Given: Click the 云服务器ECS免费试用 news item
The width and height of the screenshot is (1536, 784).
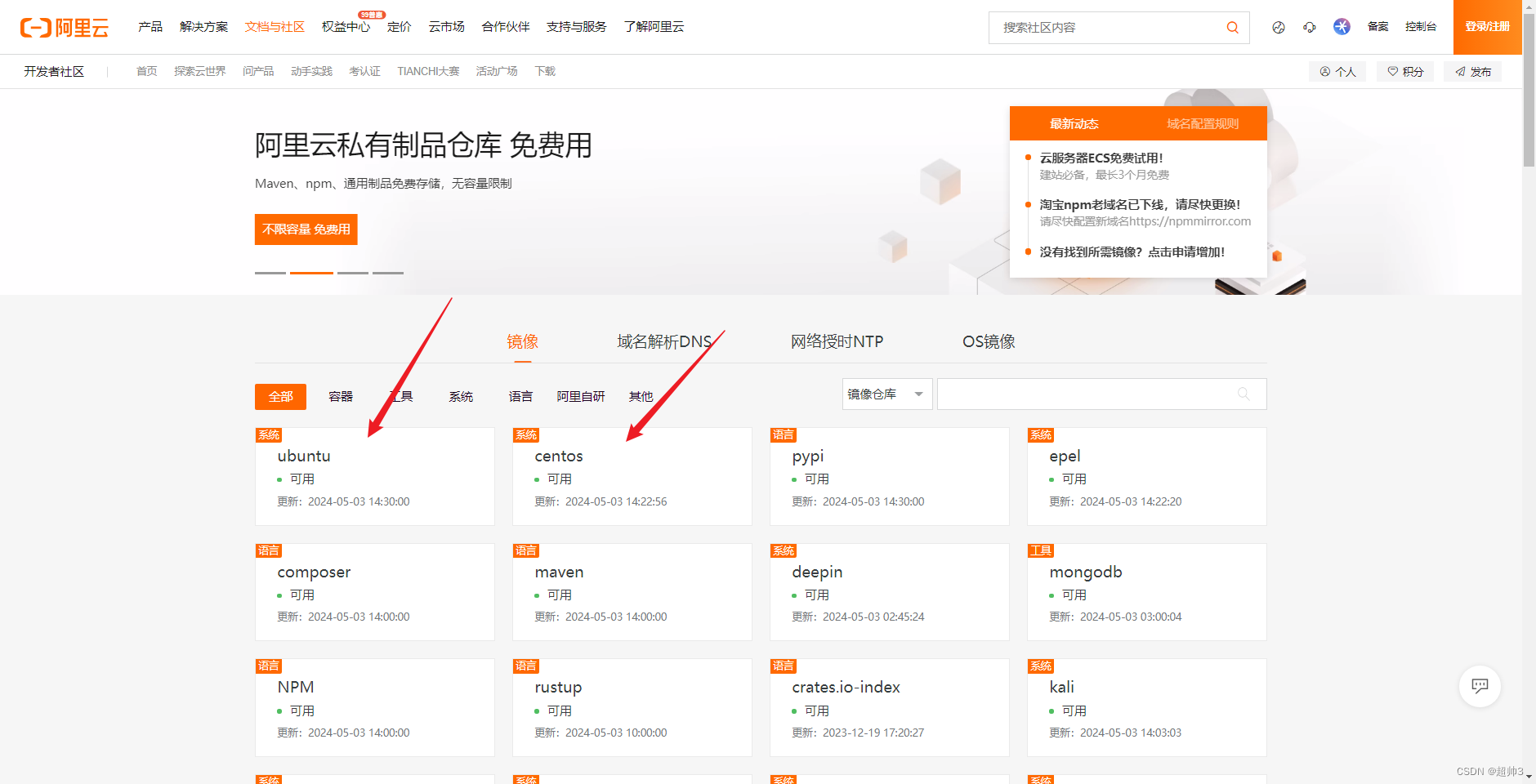Looking at the screenshot, I should (1101, 158).
